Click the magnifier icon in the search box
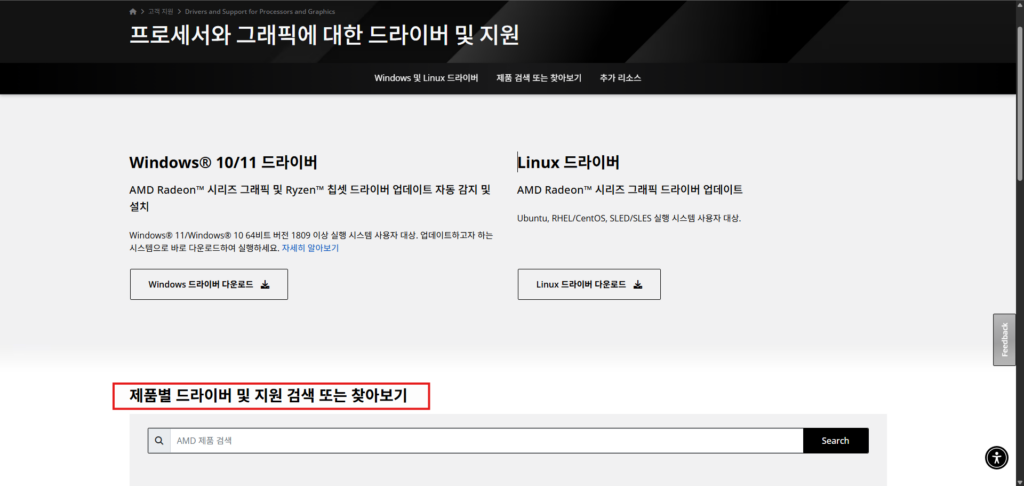1024x486 pixels. pos(159,441)
